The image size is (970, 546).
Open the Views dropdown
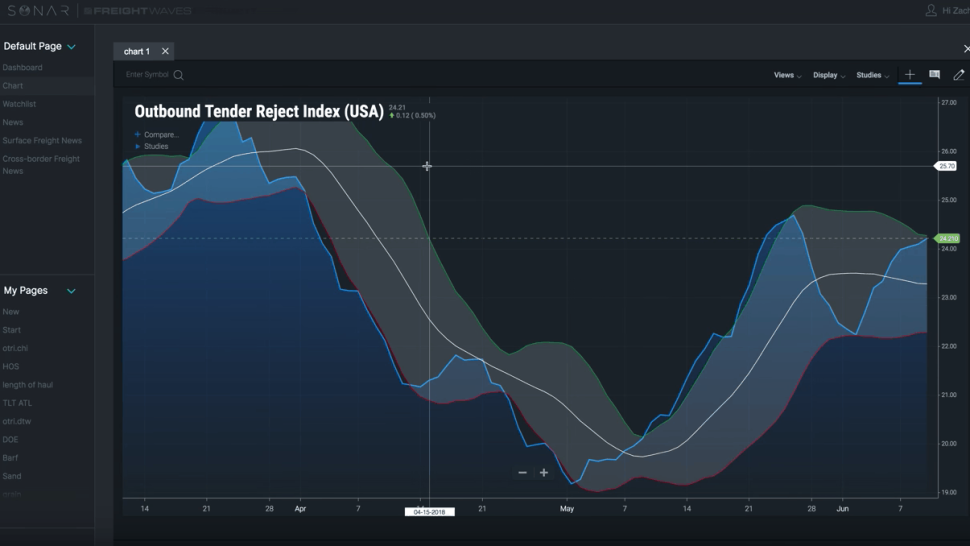pos(788,75)
